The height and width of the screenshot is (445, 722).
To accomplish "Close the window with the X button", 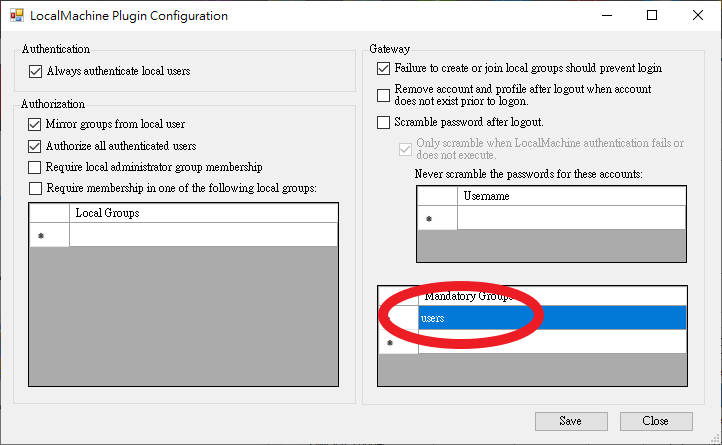I will pyautogui.click(x=698, y=16).
